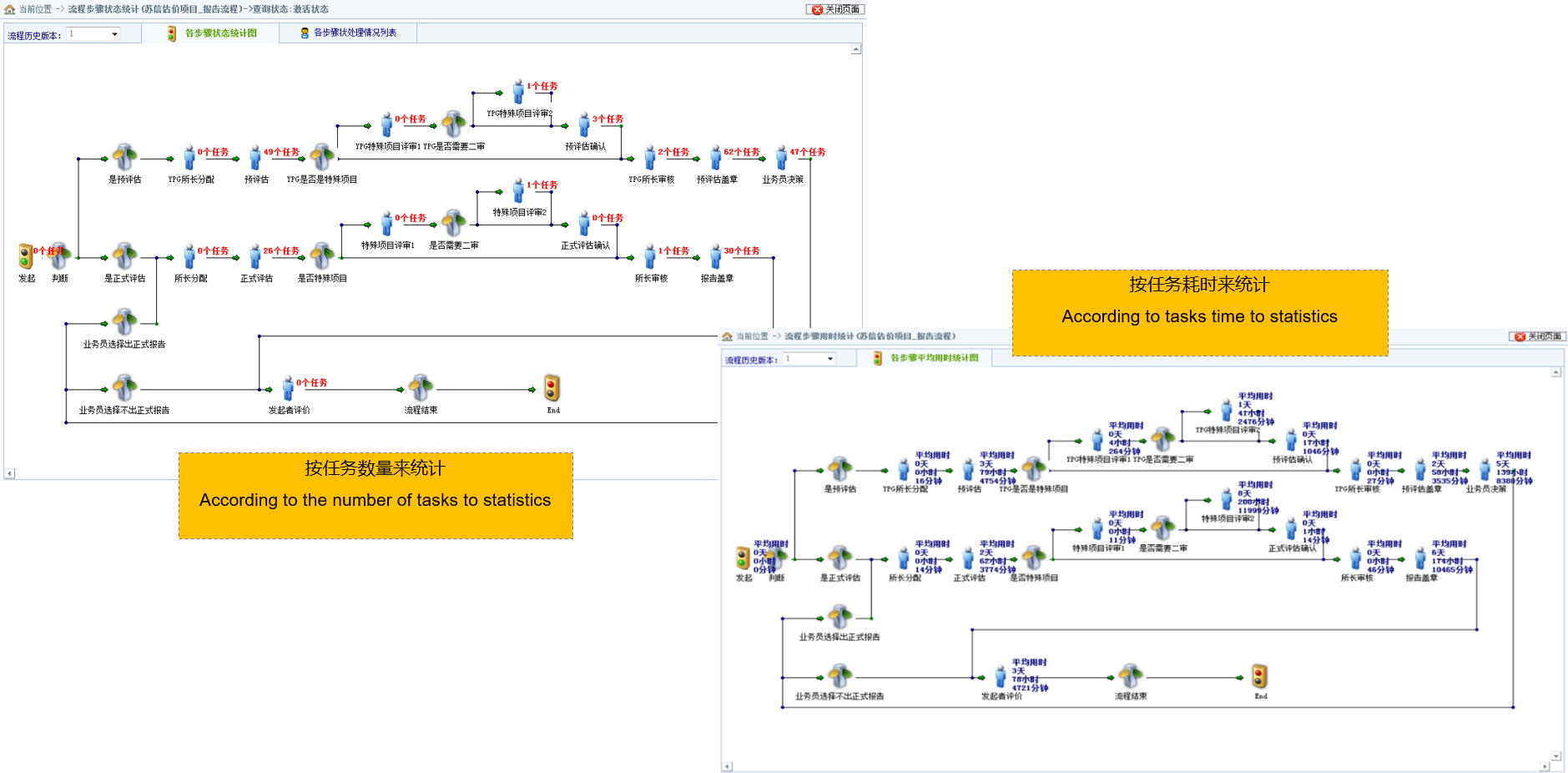1568x773 pixels.
Task: Switch to 各步骤状处理情况列表 tab
Action: [x=348, y=33]
